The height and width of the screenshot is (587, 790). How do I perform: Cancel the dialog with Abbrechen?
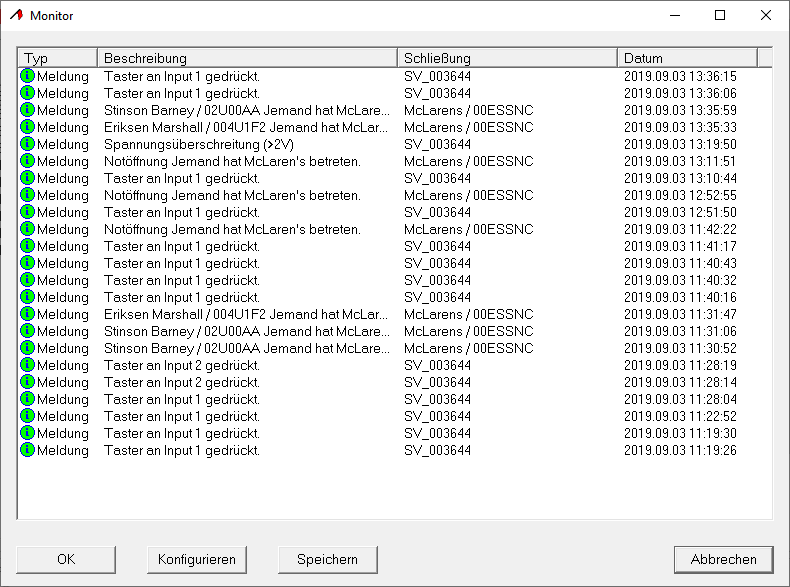pyautogui.click(x=723, y=559)
